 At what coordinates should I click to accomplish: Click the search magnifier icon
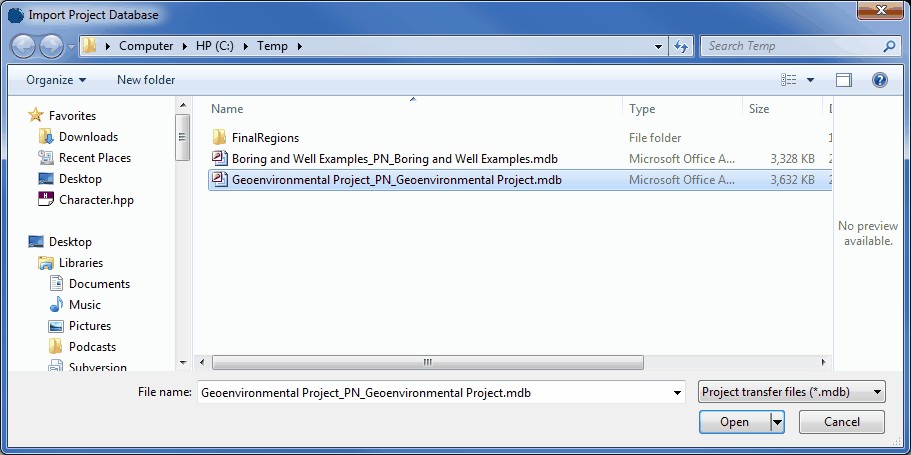click(889, 46)
